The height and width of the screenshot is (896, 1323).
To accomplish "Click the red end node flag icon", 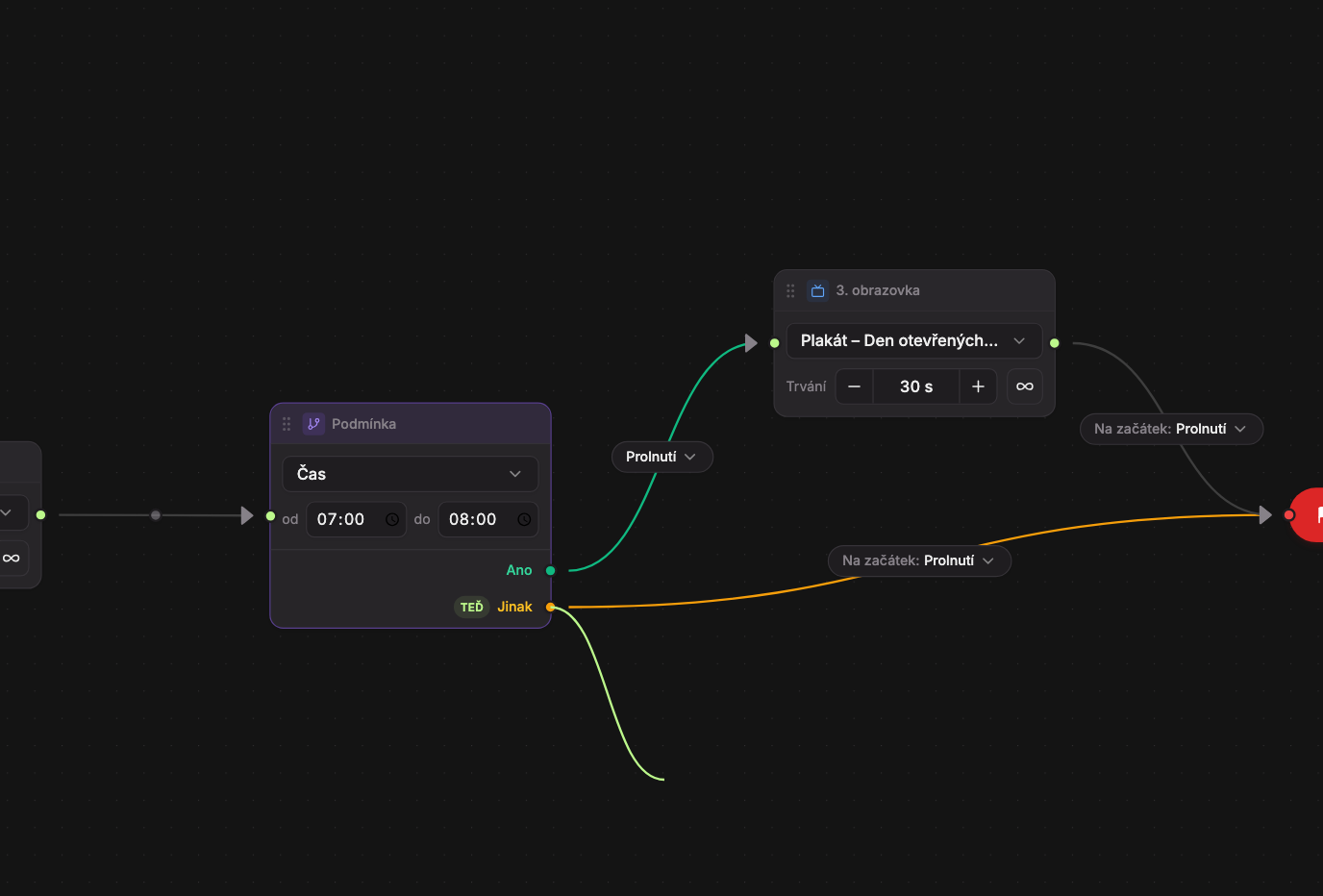I will tap(1319, 515).
